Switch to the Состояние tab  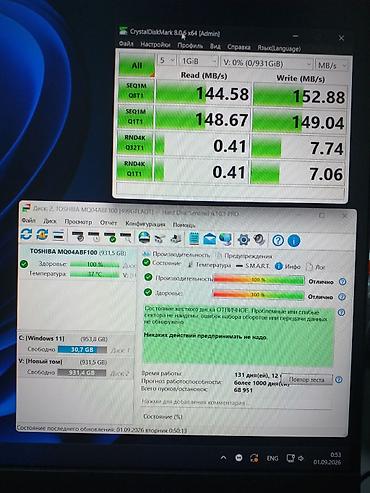point(162,263)
